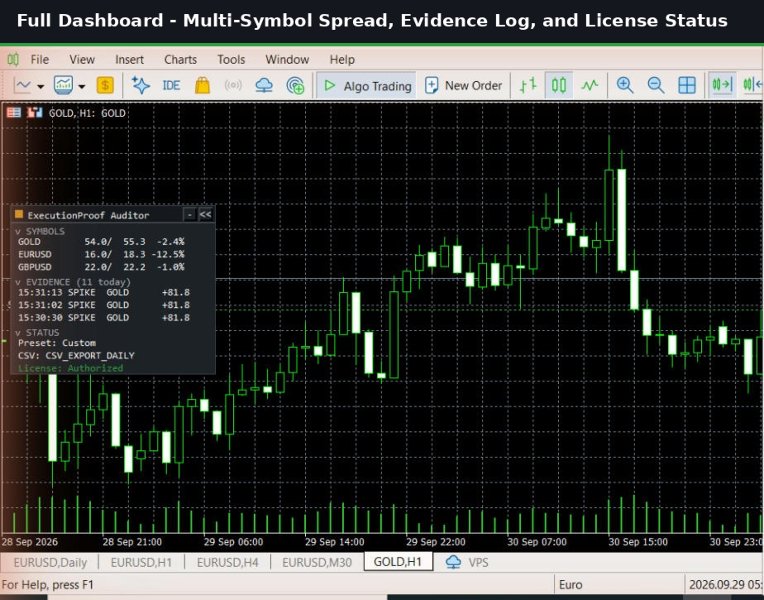The height and width of the screenshot is (600, 764).
Task: Open the IDE MetaEditor button
Action: (x=171, y=86)
